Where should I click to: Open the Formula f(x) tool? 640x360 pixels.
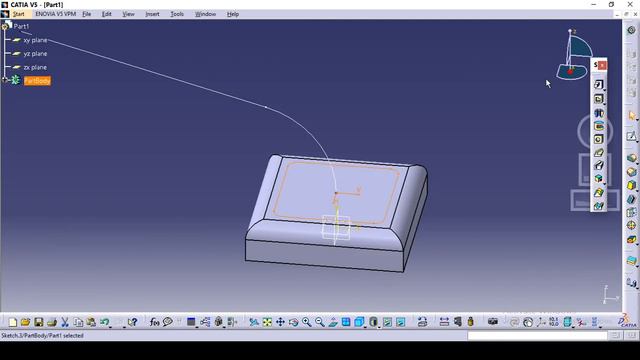[x=154, y=322]
